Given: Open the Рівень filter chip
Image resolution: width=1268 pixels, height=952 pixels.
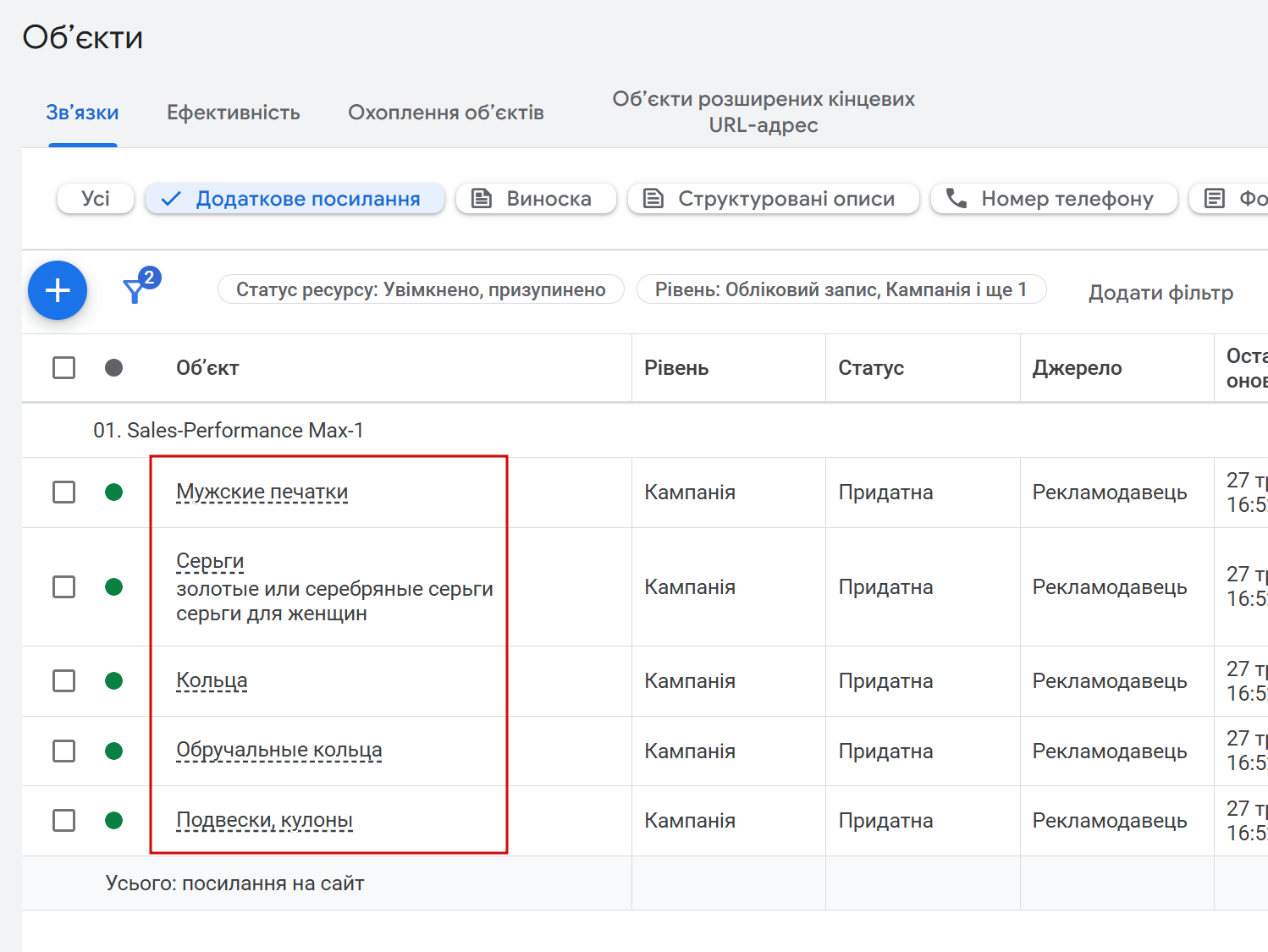Looking at the screenshot, I should tap(841, 289).
